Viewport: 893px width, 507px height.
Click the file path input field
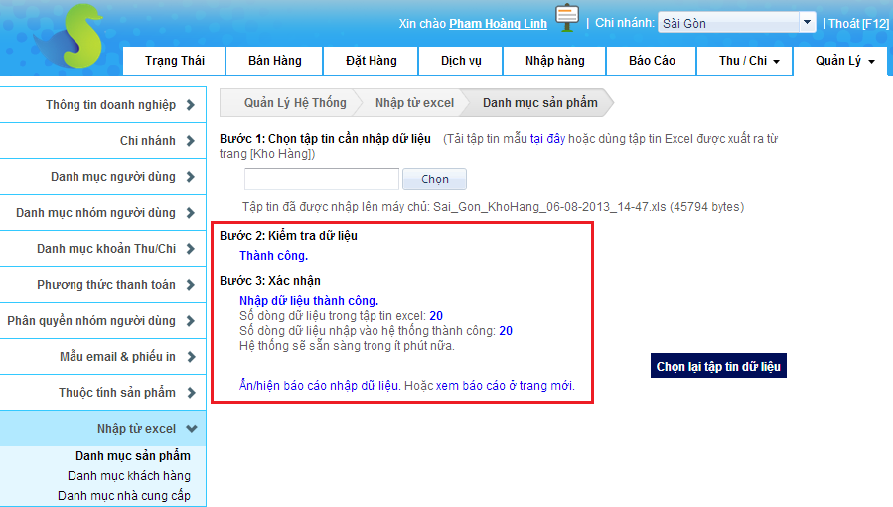point(321,179)
